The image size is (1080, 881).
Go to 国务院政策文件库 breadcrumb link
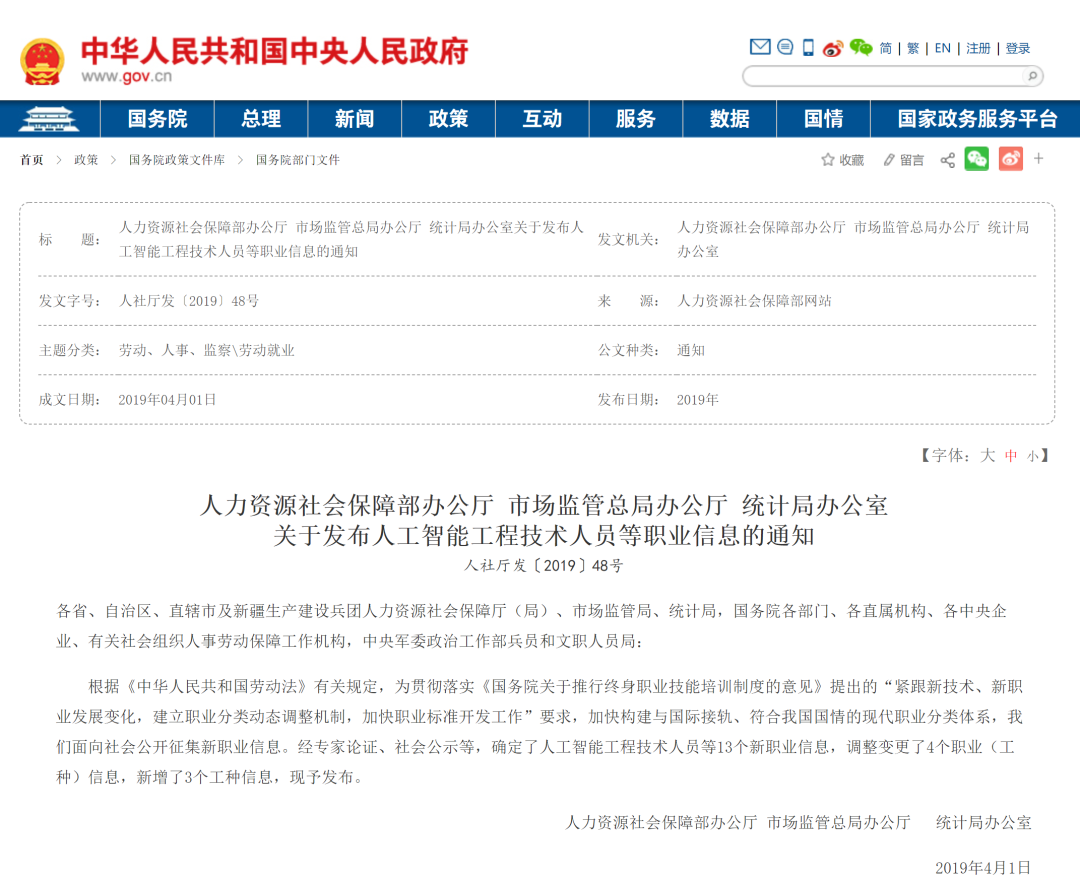pos(176,160)
